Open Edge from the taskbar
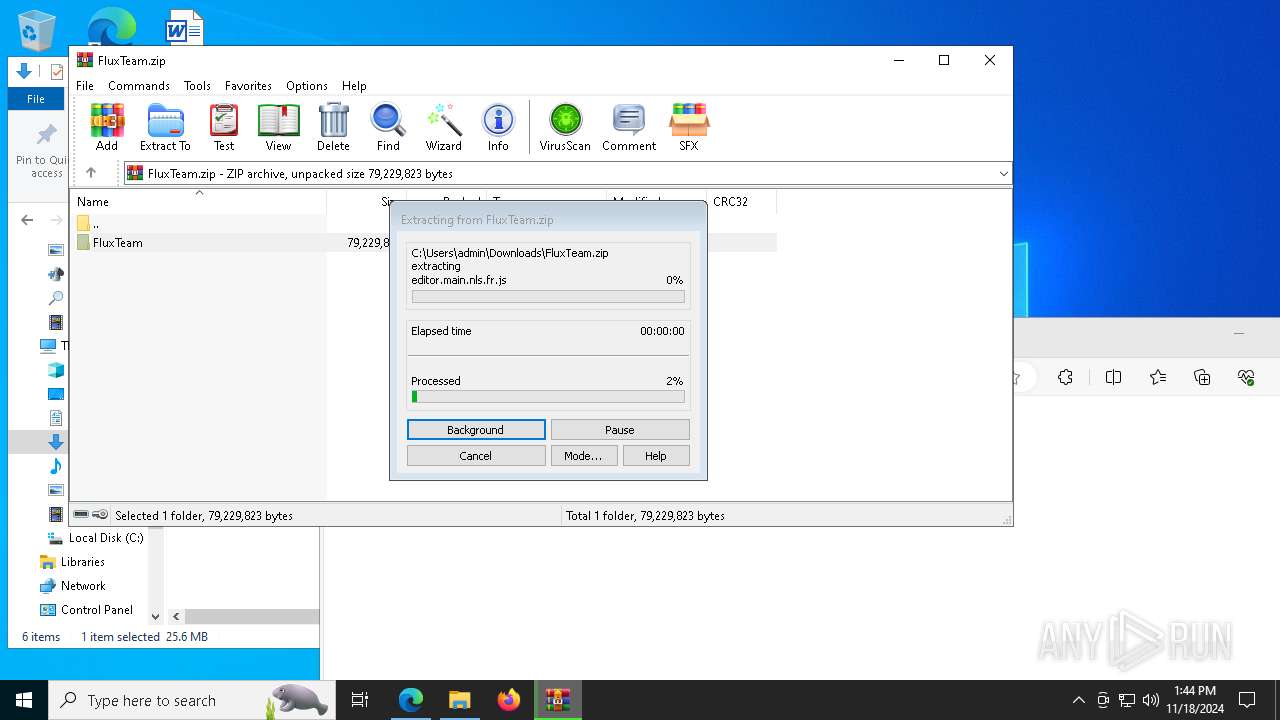The width and height of the screenshot is (1280, 720). pyautogui.click(x=411, y=700)
